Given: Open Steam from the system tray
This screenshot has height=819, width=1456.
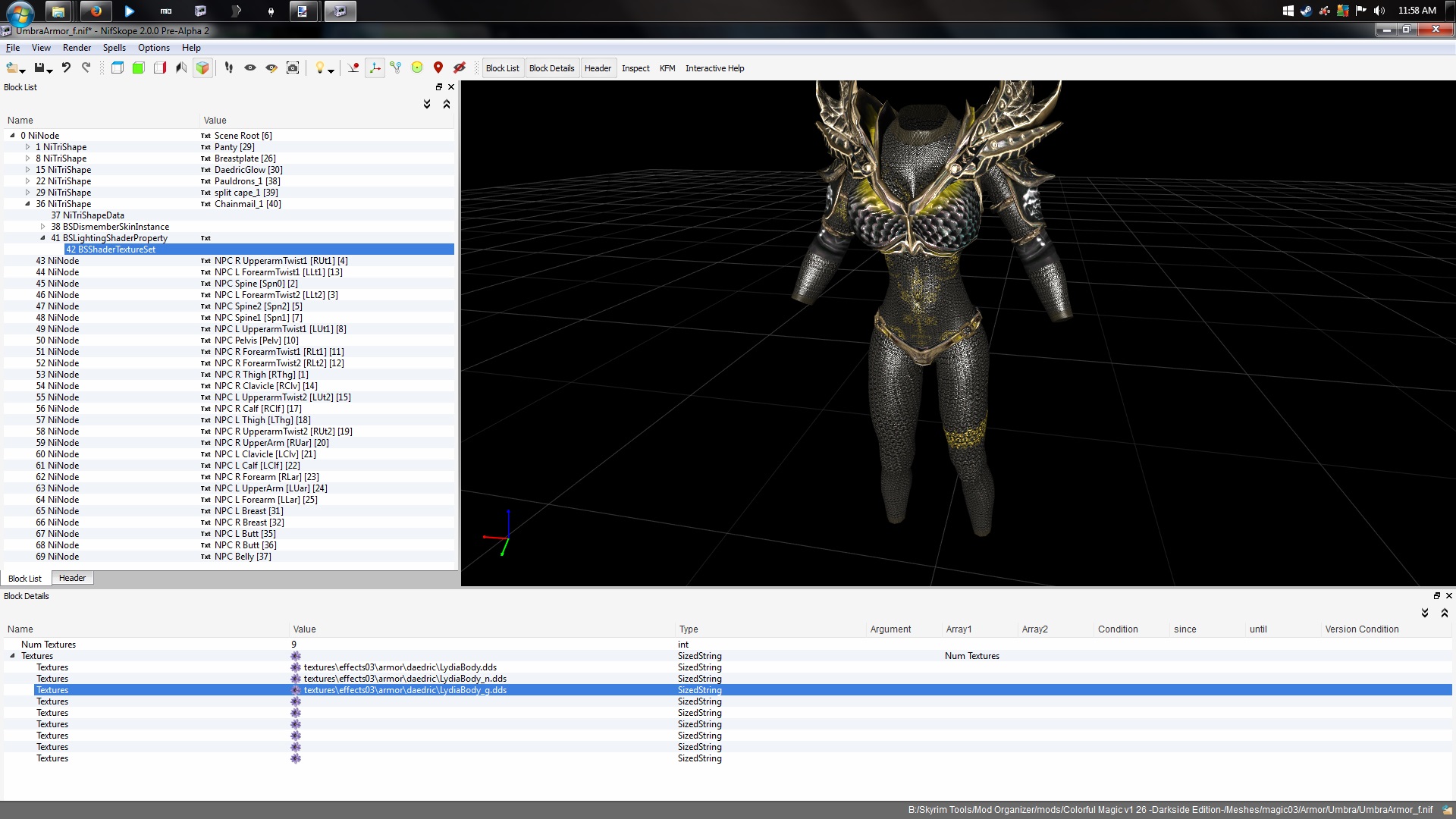Looking at the screenshot, I should pos(1306,11).
